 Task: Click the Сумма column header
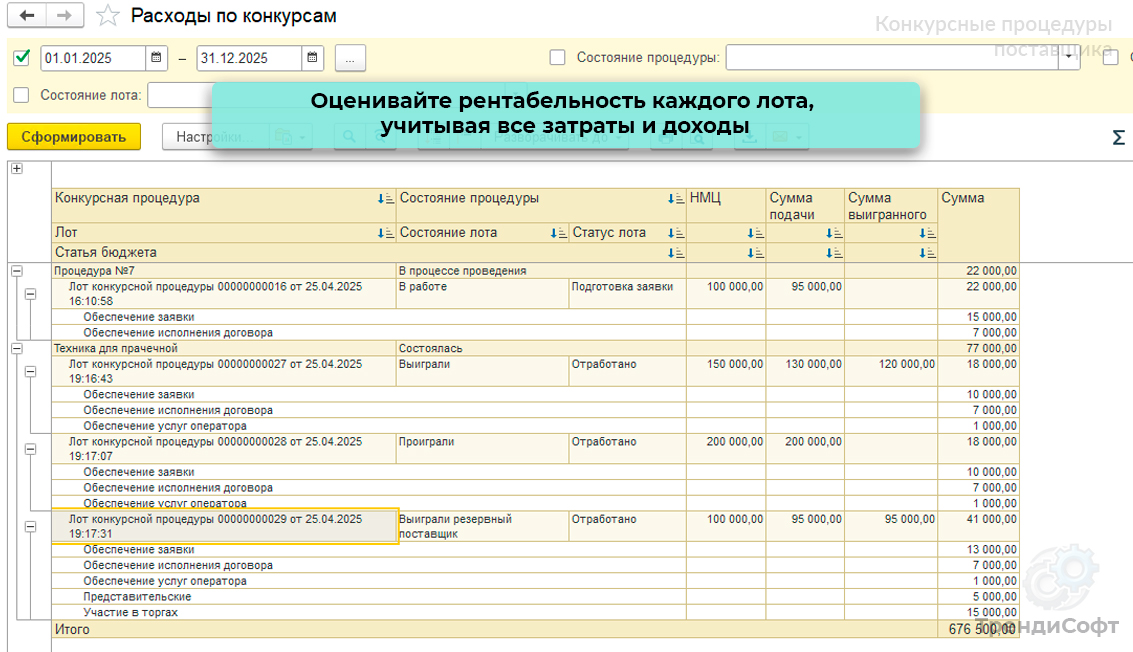click(978, 225)
